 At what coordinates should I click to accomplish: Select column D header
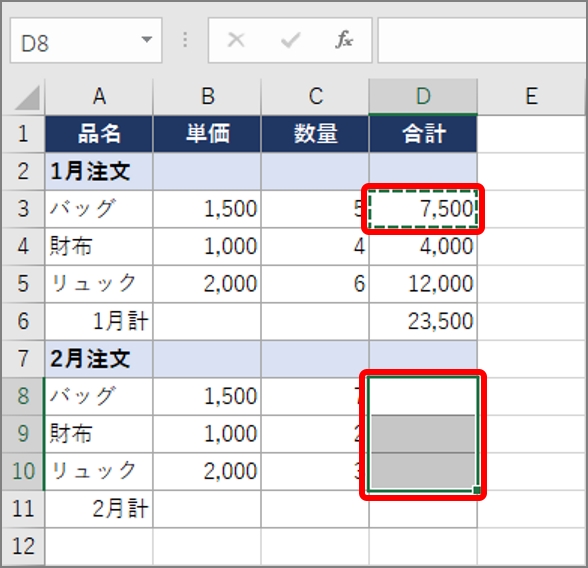pos(423,96)
